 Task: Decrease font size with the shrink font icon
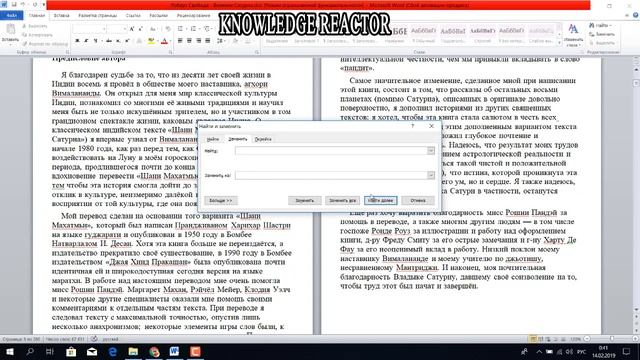coord(140,29)
